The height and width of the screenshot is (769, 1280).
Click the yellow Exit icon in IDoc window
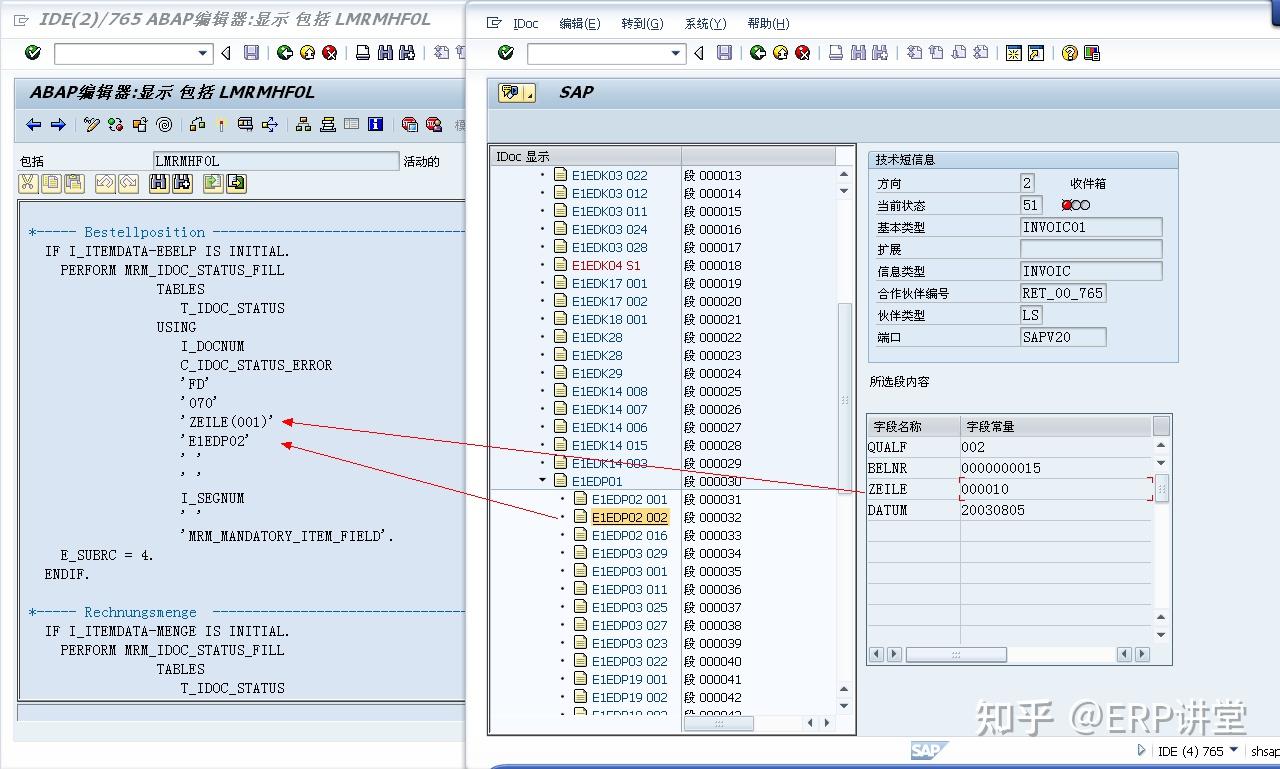[780, 53]
